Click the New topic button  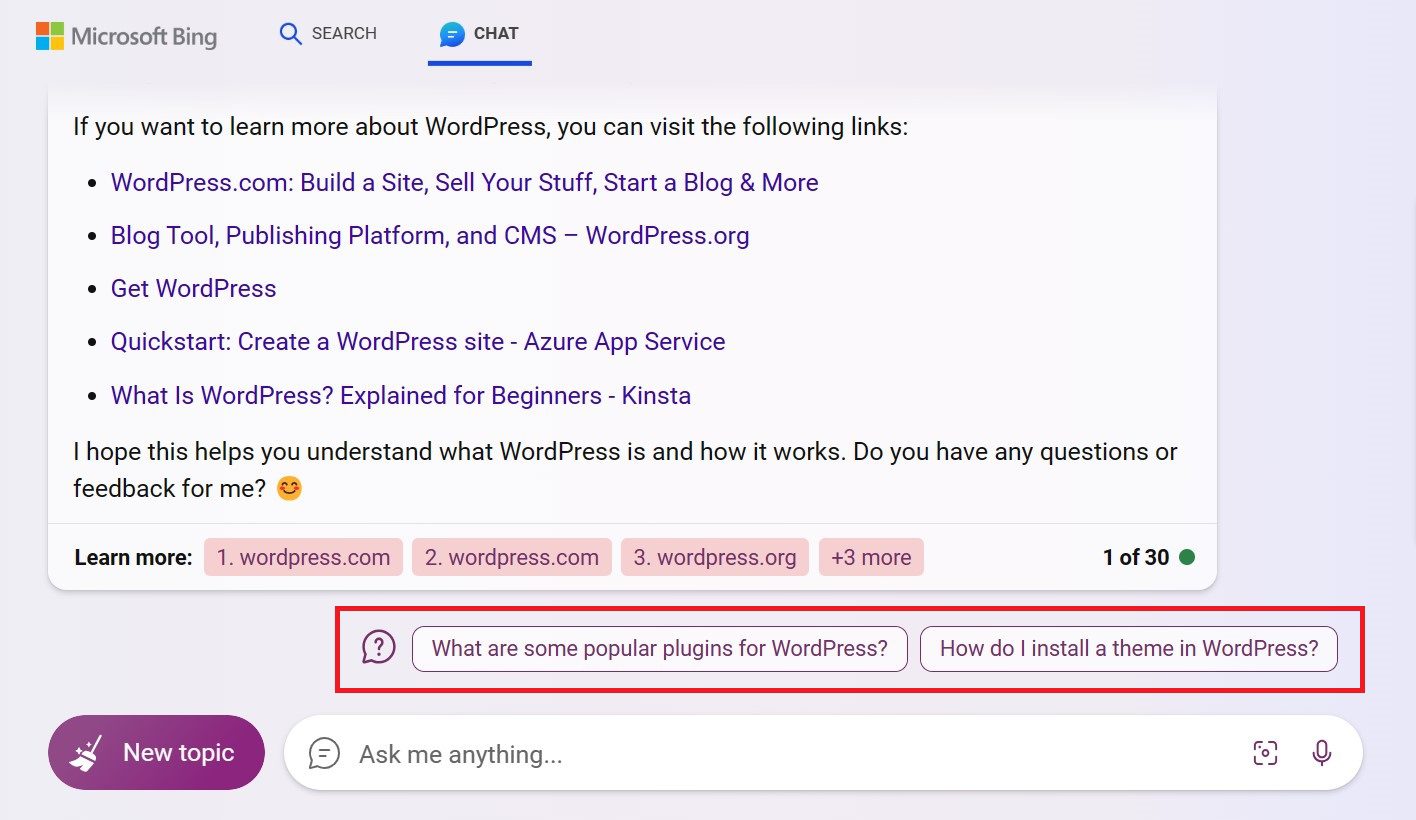[156, 752]
